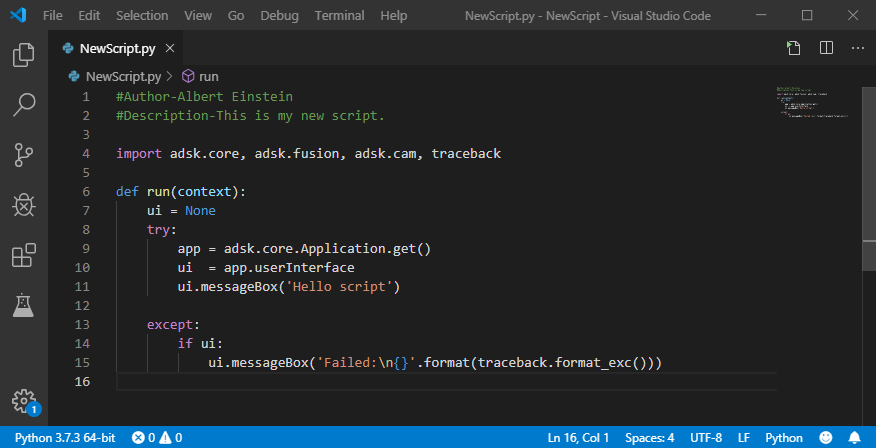Change end of line sequence LF
876x448 pixels.
tap(744, 438)
